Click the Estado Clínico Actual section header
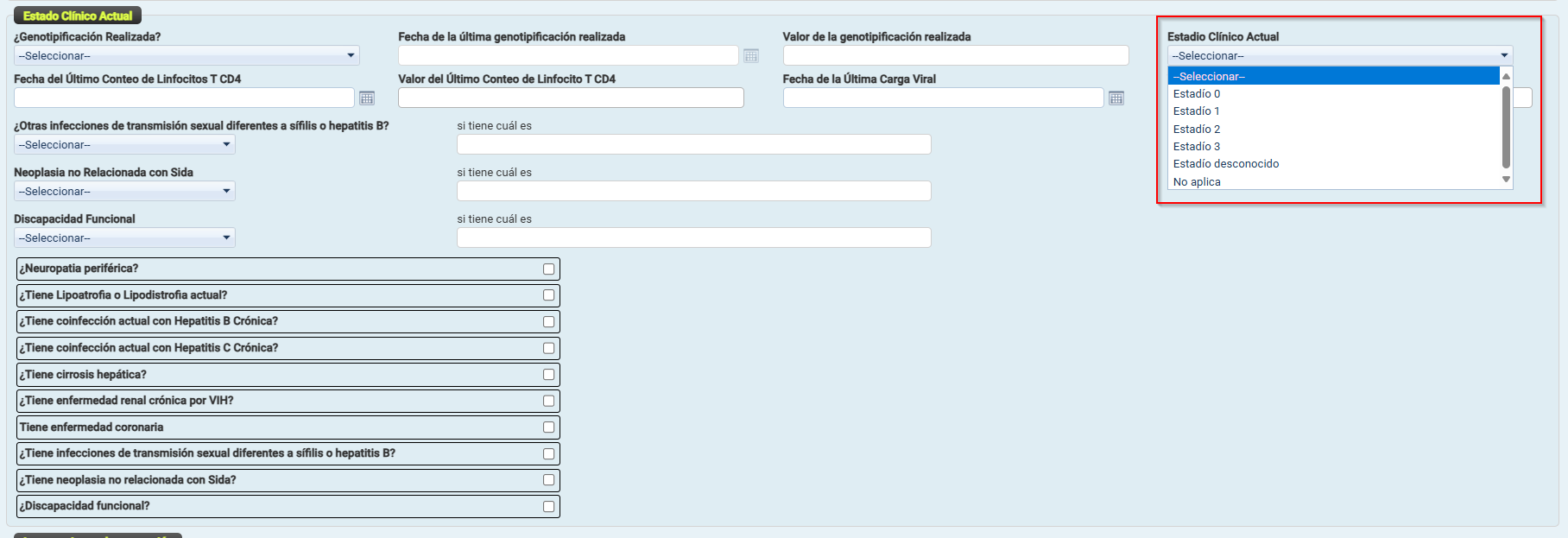 click(78, 16)
